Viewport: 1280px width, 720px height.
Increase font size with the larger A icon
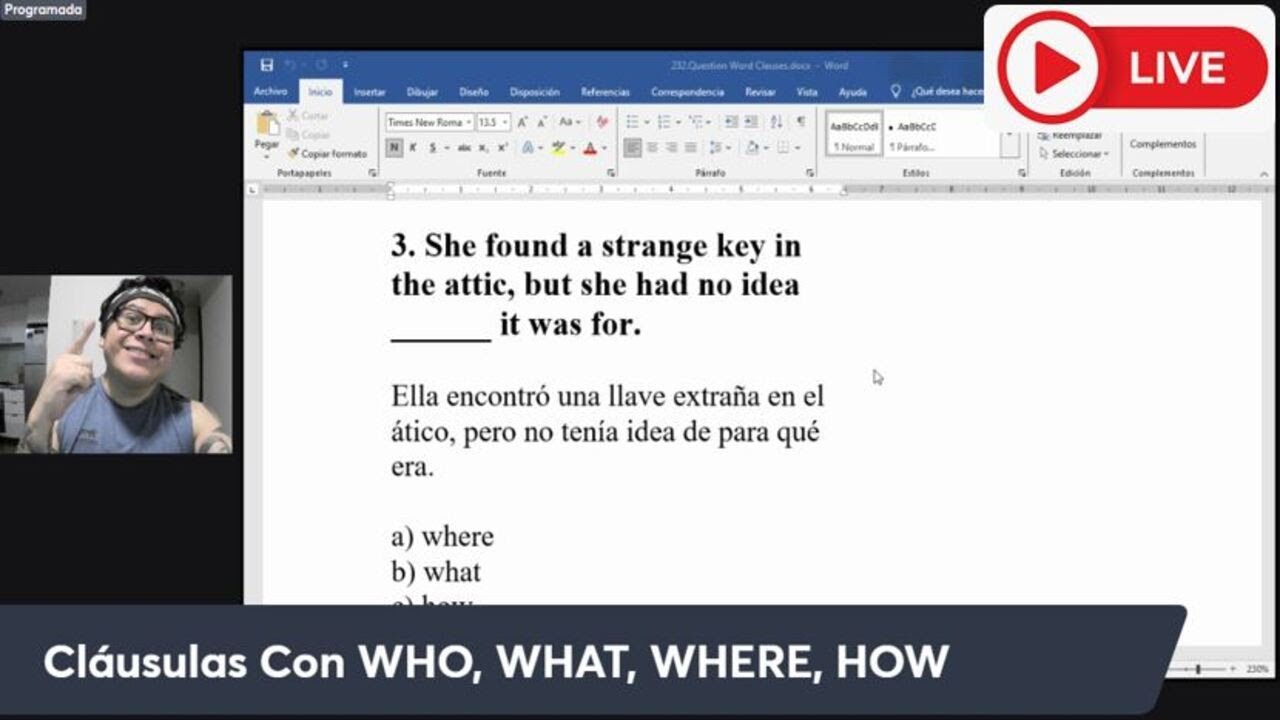click(x=523, y=122)
